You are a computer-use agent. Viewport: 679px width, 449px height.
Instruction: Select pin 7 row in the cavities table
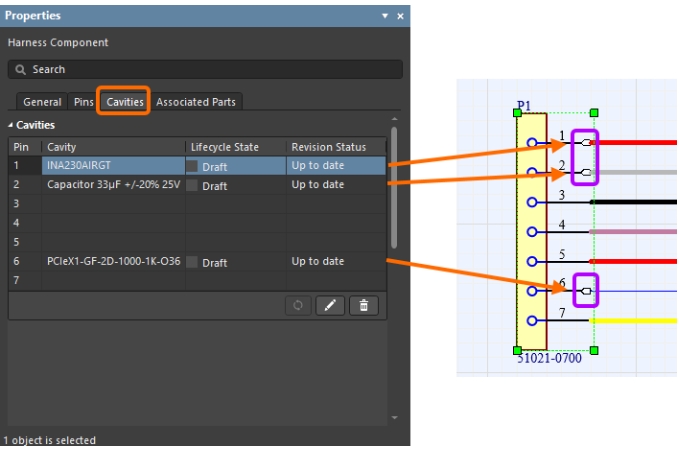(x=197, y=280)
